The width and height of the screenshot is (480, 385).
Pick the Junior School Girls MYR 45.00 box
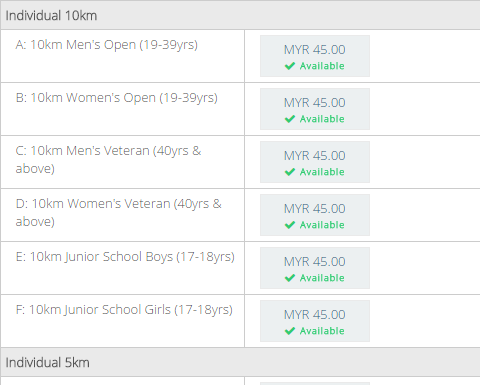click(x=315, y=321)
